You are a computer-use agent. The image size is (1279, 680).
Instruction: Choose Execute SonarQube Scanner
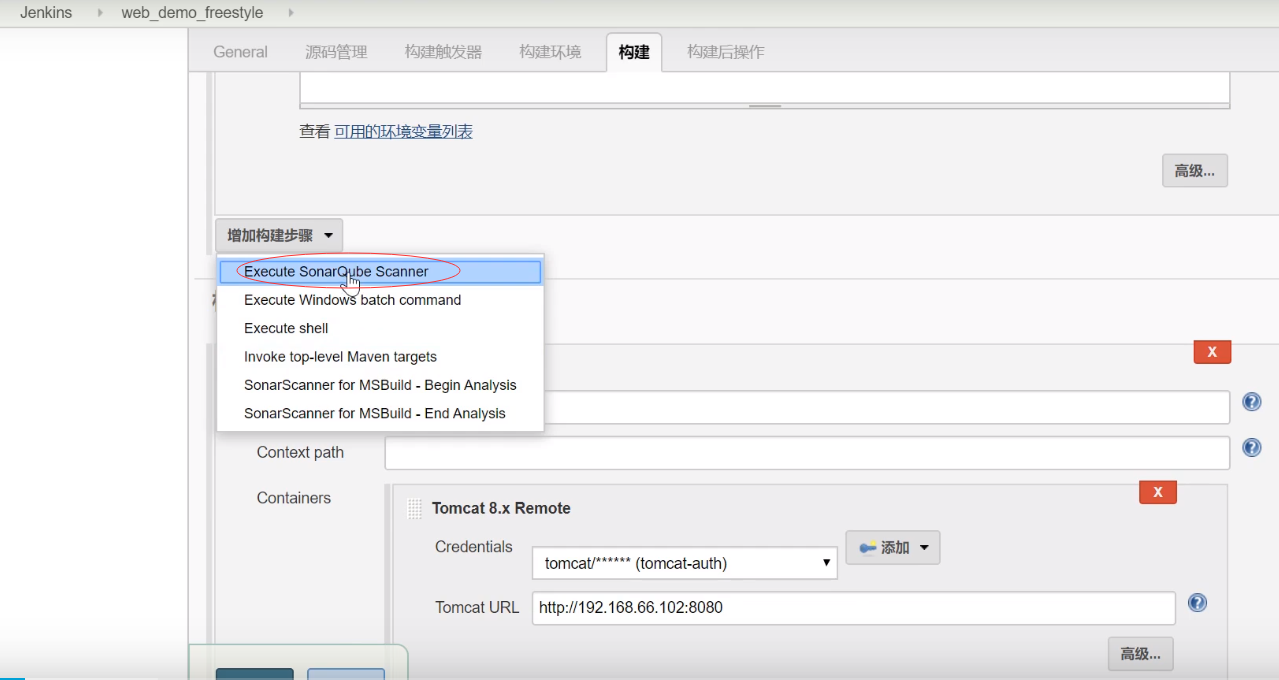pos(380,271)
